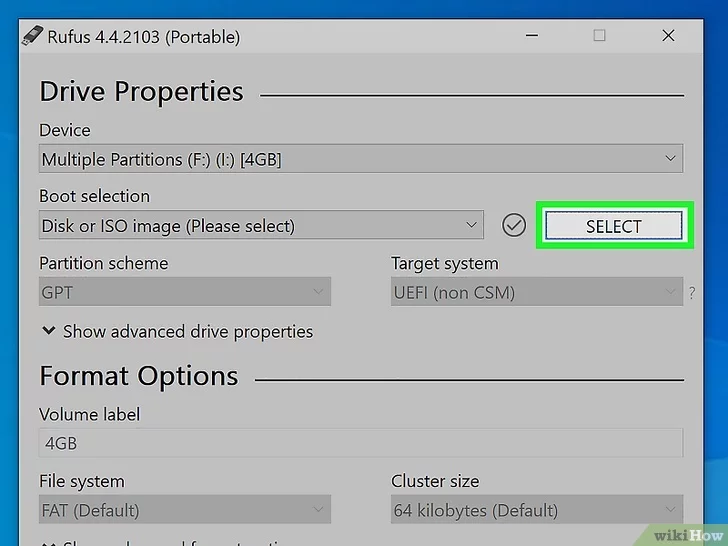Minimize the Rufus window

[532, 35]
